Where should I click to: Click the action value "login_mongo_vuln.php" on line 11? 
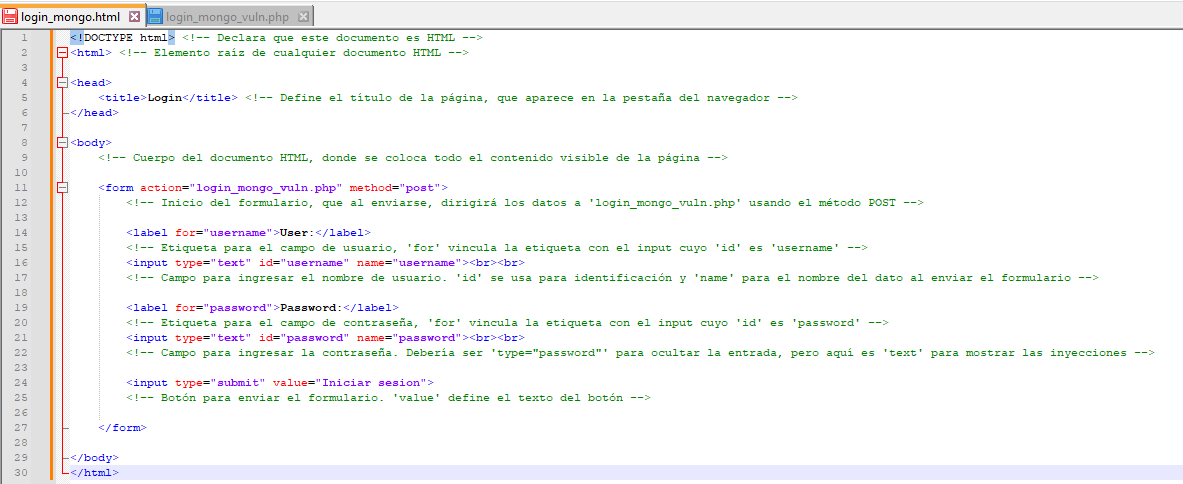click(267, 188)
